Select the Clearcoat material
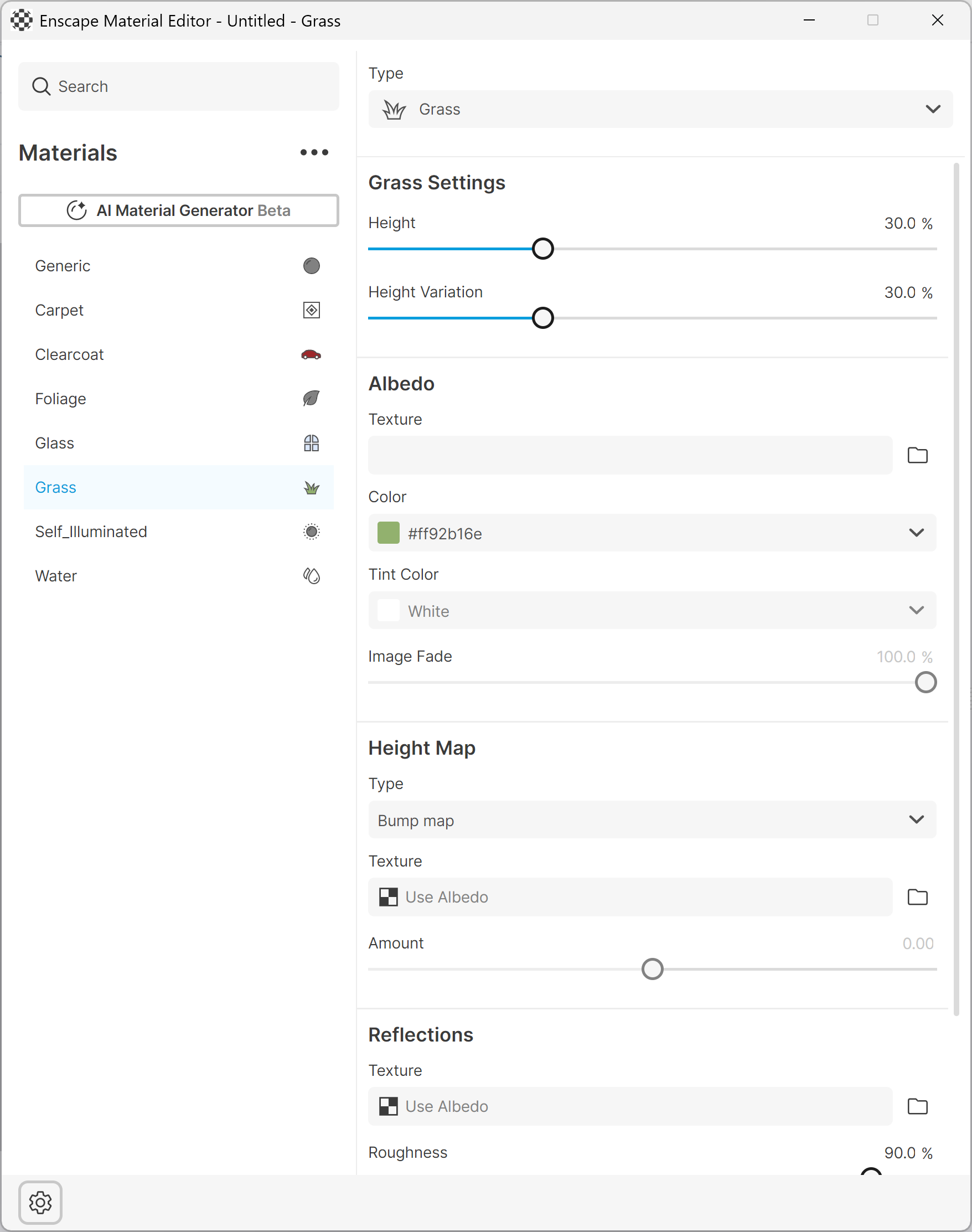972x1232 pixels. [179, 355]
